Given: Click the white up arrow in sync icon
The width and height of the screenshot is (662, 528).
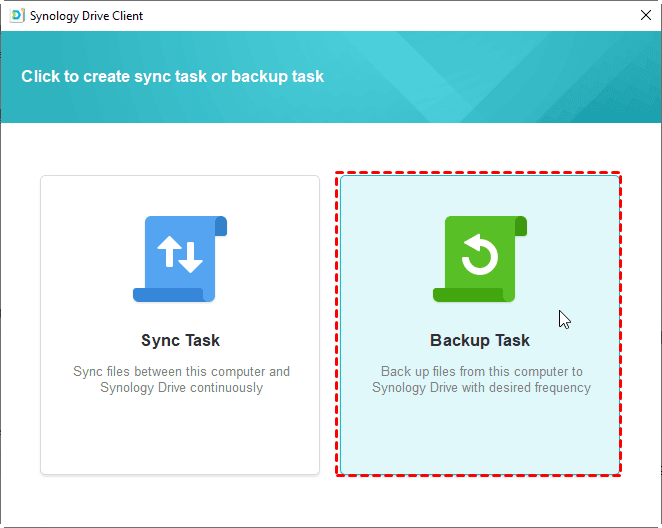Looking at the screenshot, I should [x=169, y=255].
